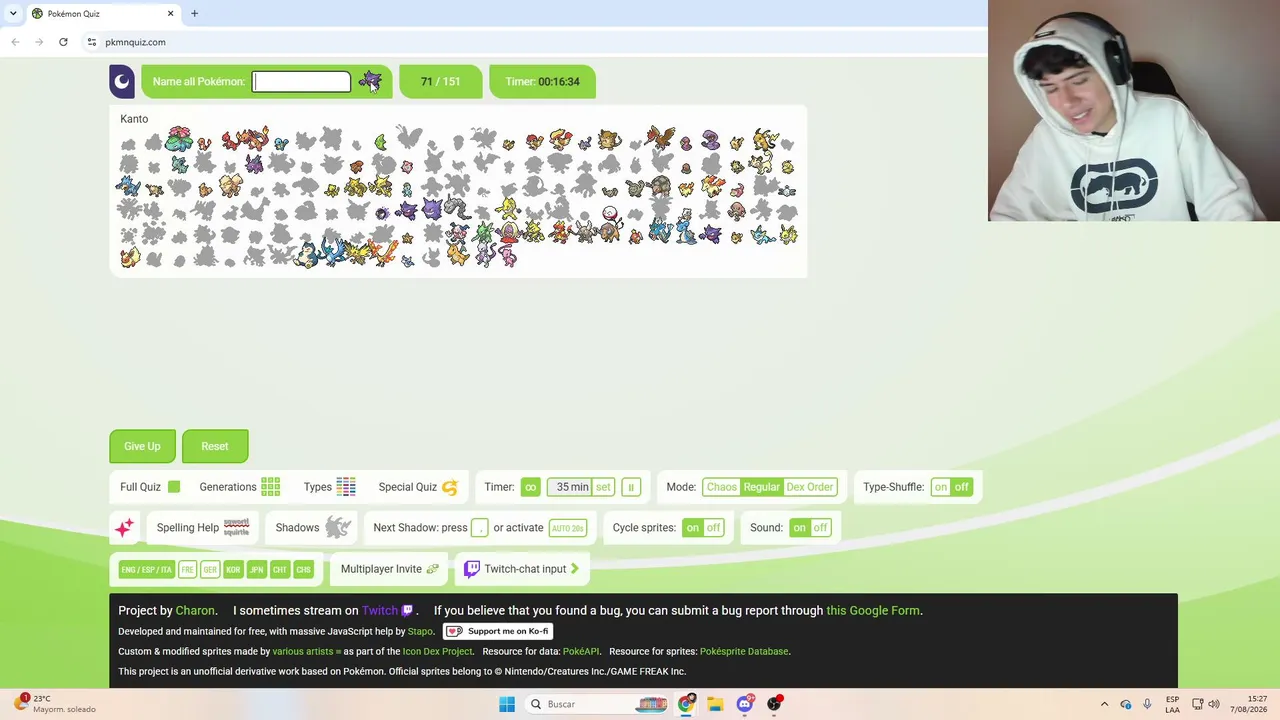This screenshot has width=1280, height=720.
Task: Turn Sound on
Action: tap(799, 528)
